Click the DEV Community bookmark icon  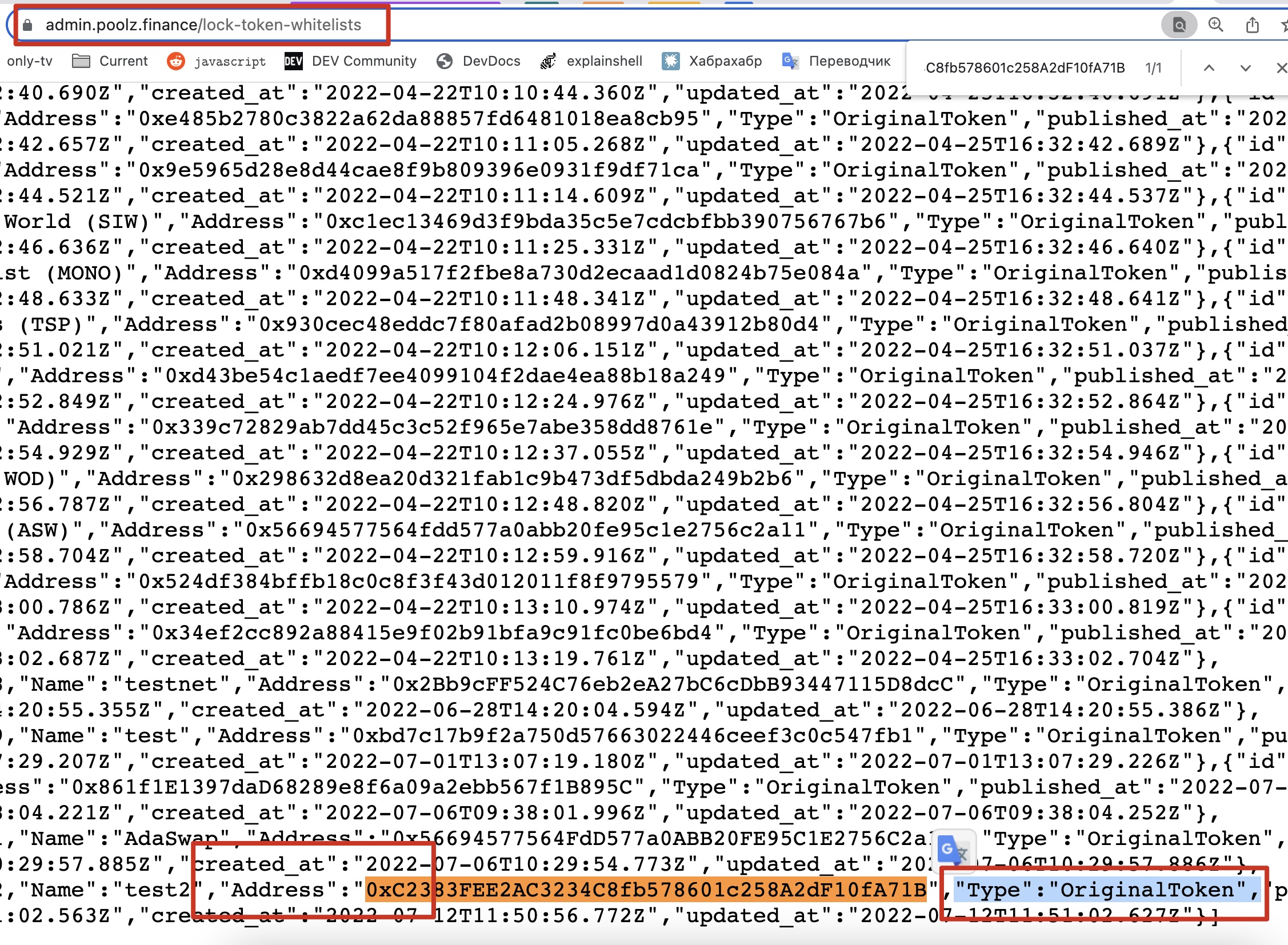[293, 61]
